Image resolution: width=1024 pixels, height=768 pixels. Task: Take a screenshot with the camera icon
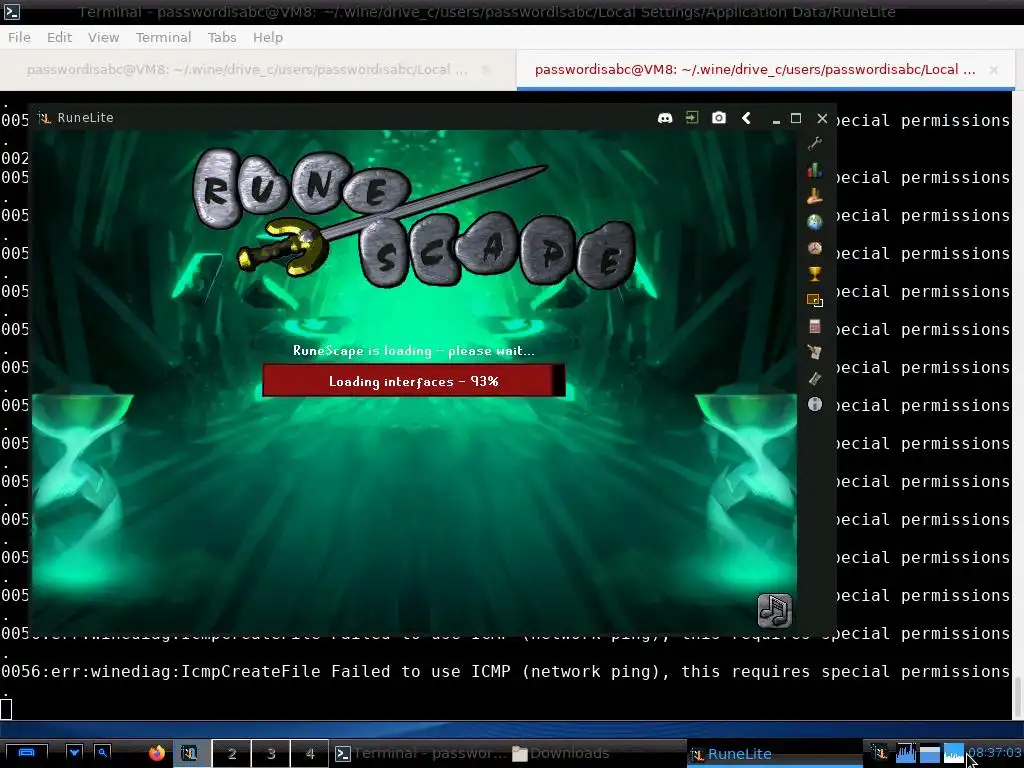(718, 118)
